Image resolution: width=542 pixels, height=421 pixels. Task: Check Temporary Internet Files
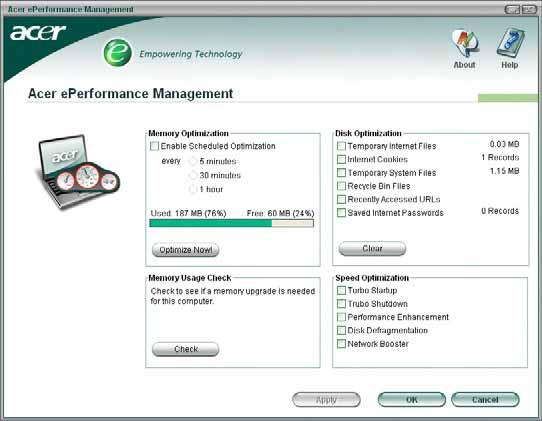point(341,146)
